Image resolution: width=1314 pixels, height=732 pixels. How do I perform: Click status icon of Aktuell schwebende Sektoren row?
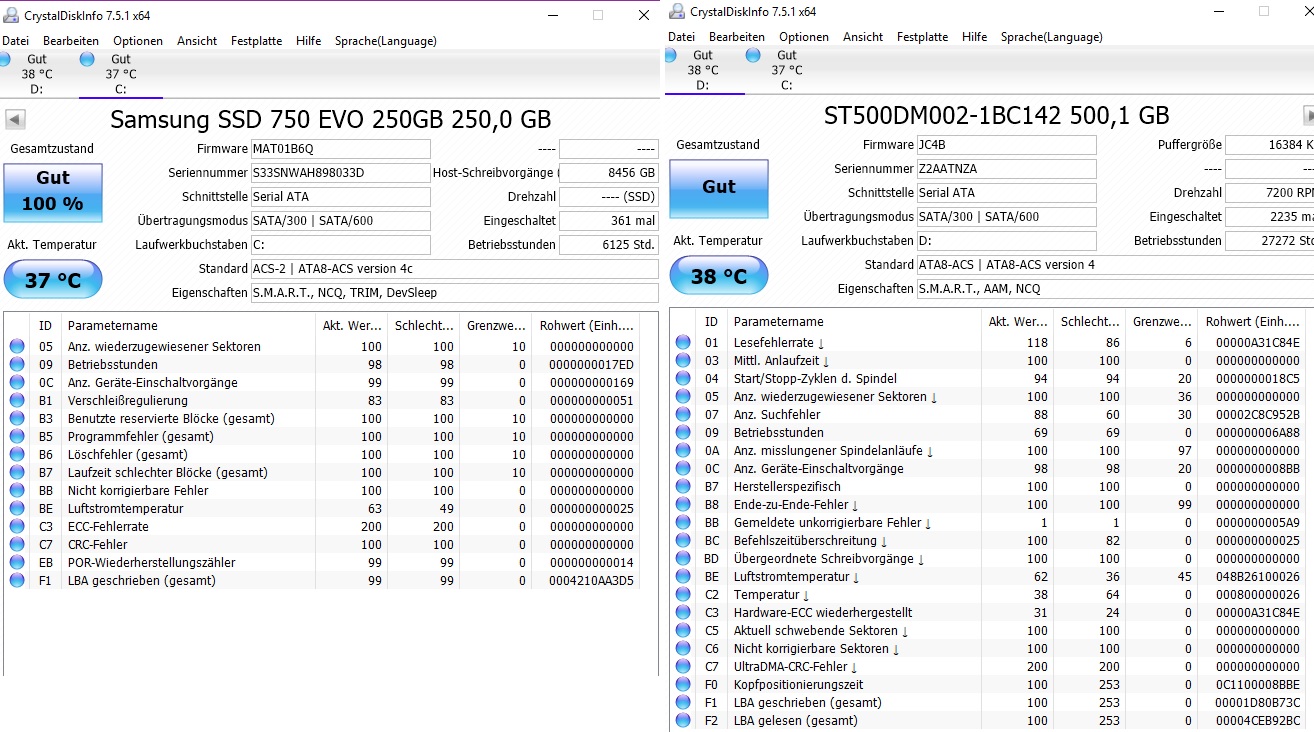(683, 631)
